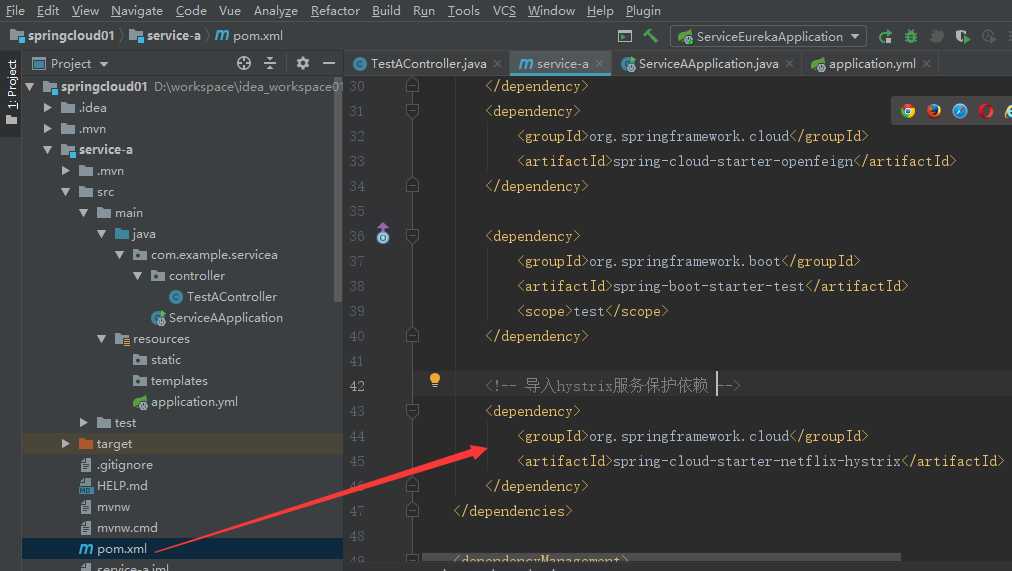1012x571 pixels.
Task: Collapse the controller package
Action: point(137,275)
